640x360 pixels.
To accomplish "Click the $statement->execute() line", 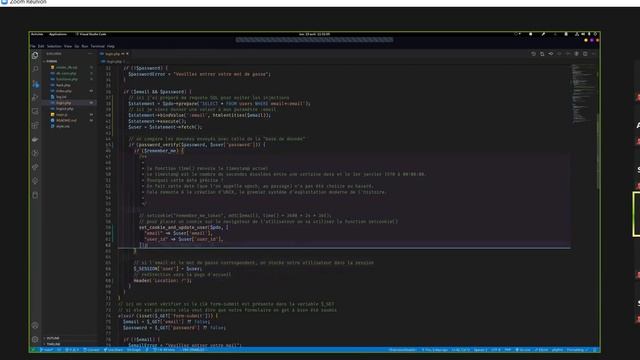I will click(x=157, y=121).
